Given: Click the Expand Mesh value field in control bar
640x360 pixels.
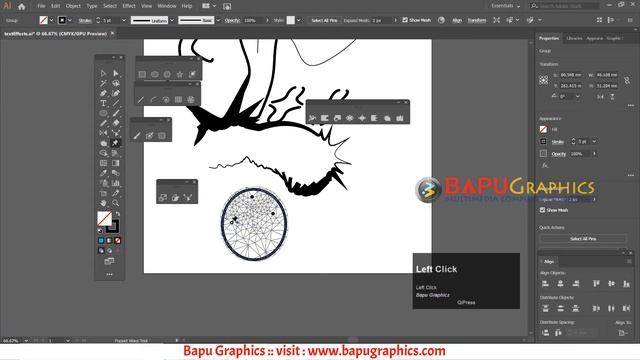Looking at the screenshot, I should 381,20.
